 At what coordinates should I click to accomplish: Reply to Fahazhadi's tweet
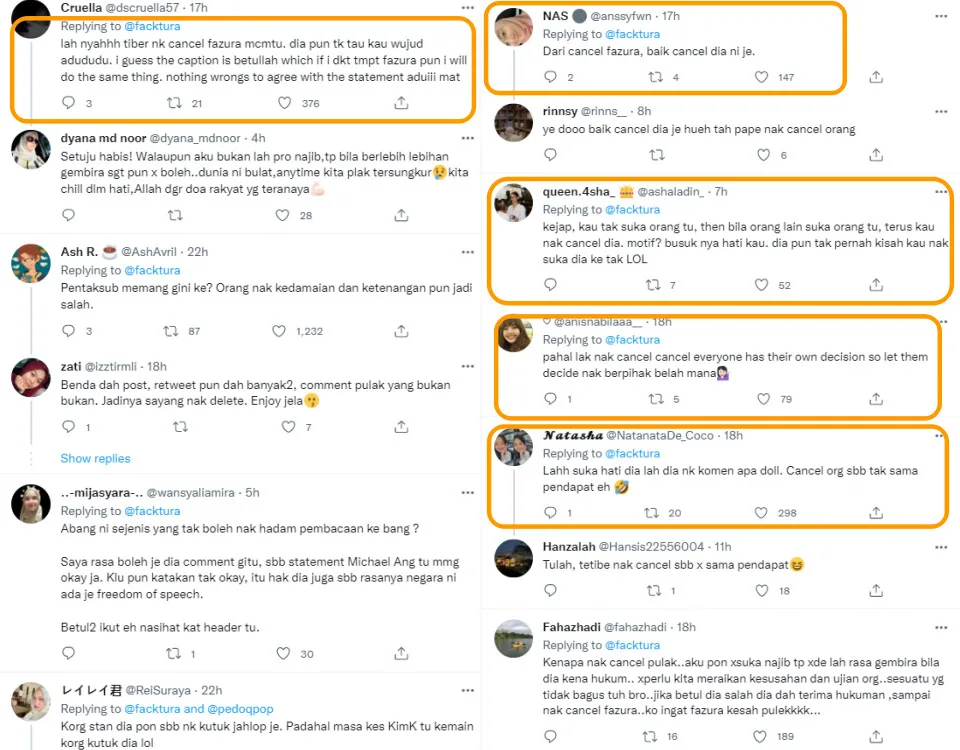550,737
